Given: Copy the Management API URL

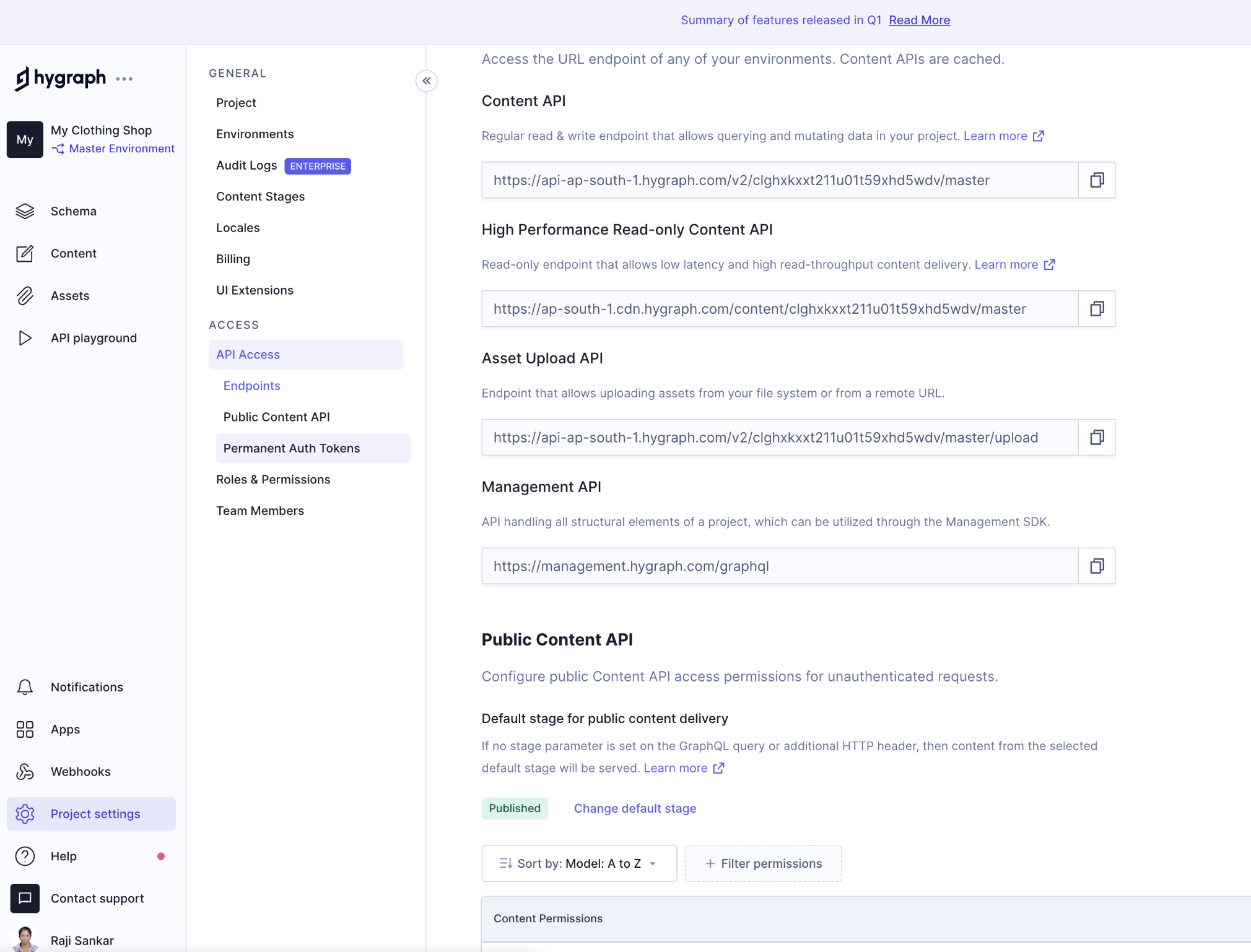Looking at the screenshot, I should (x=1096, y=565).
